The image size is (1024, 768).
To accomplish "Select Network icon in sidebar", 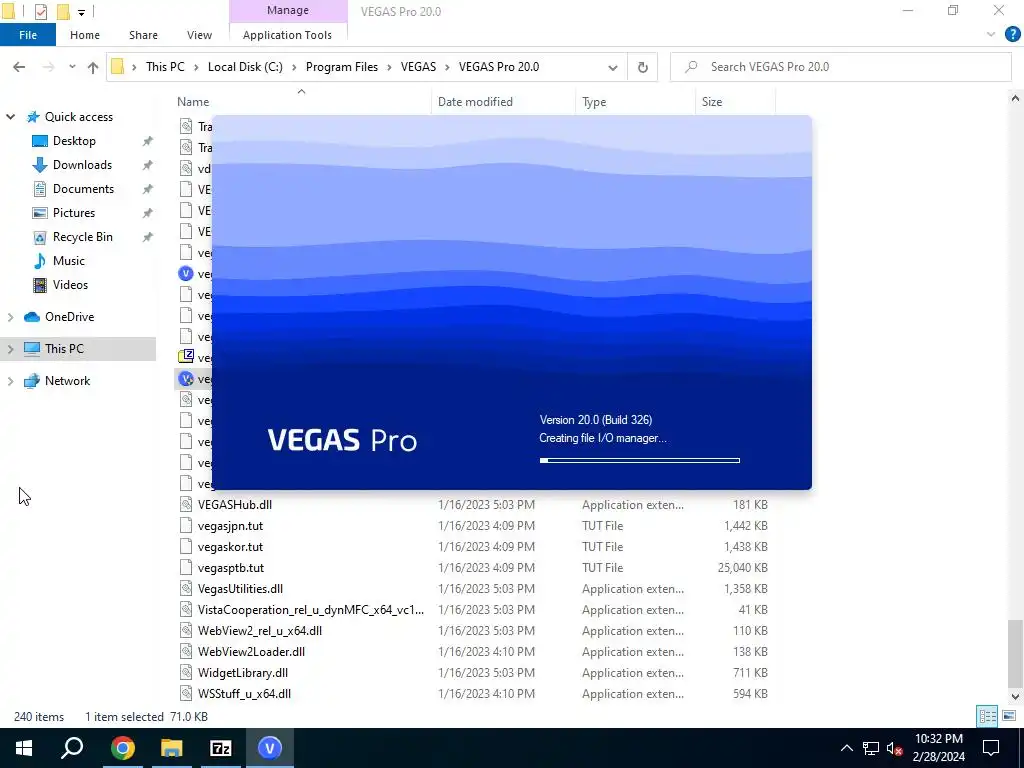I will 31,381.
